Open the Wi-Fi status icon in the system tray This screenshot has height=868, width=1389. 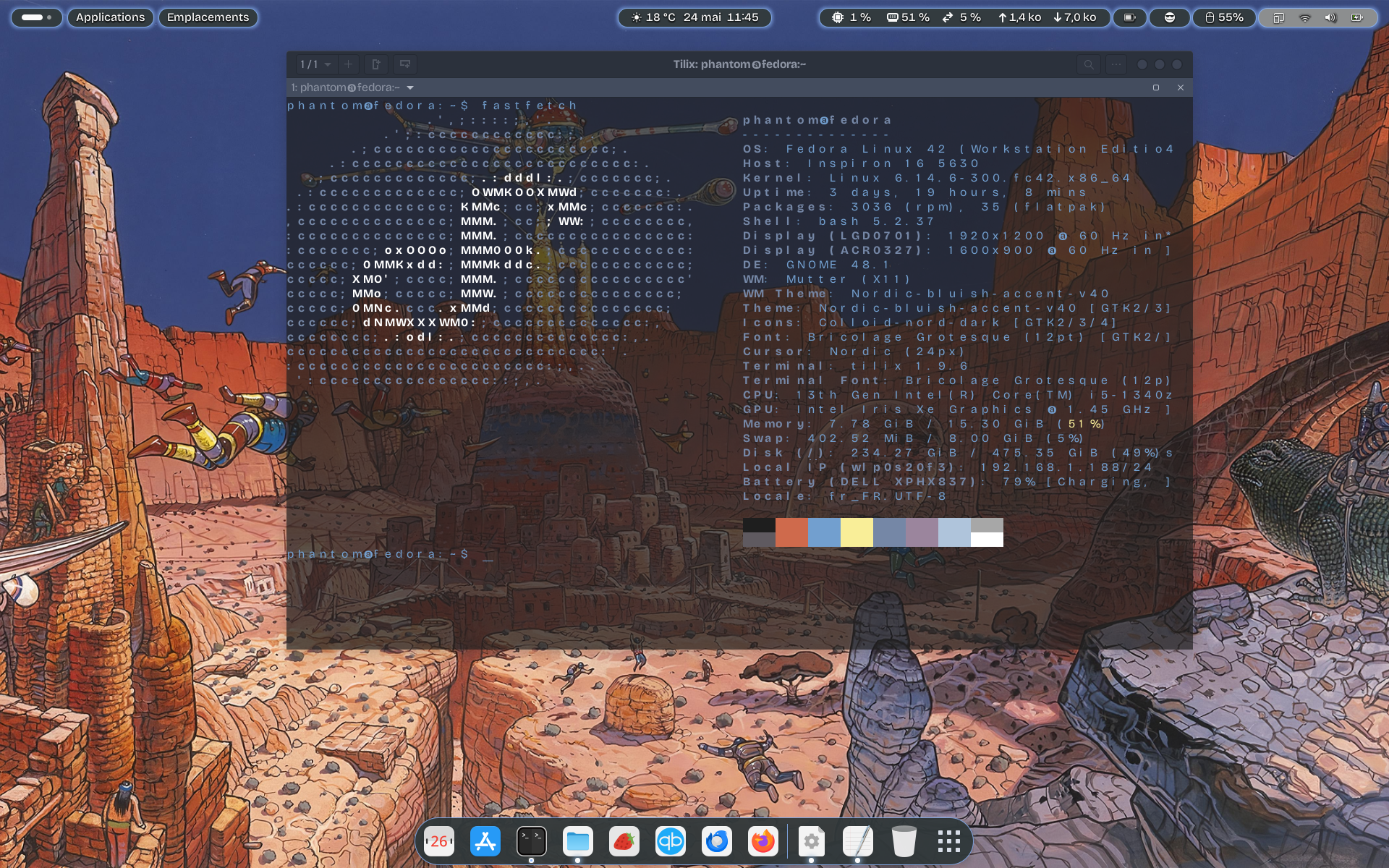pyautogui.click(x=1305, y=17)
